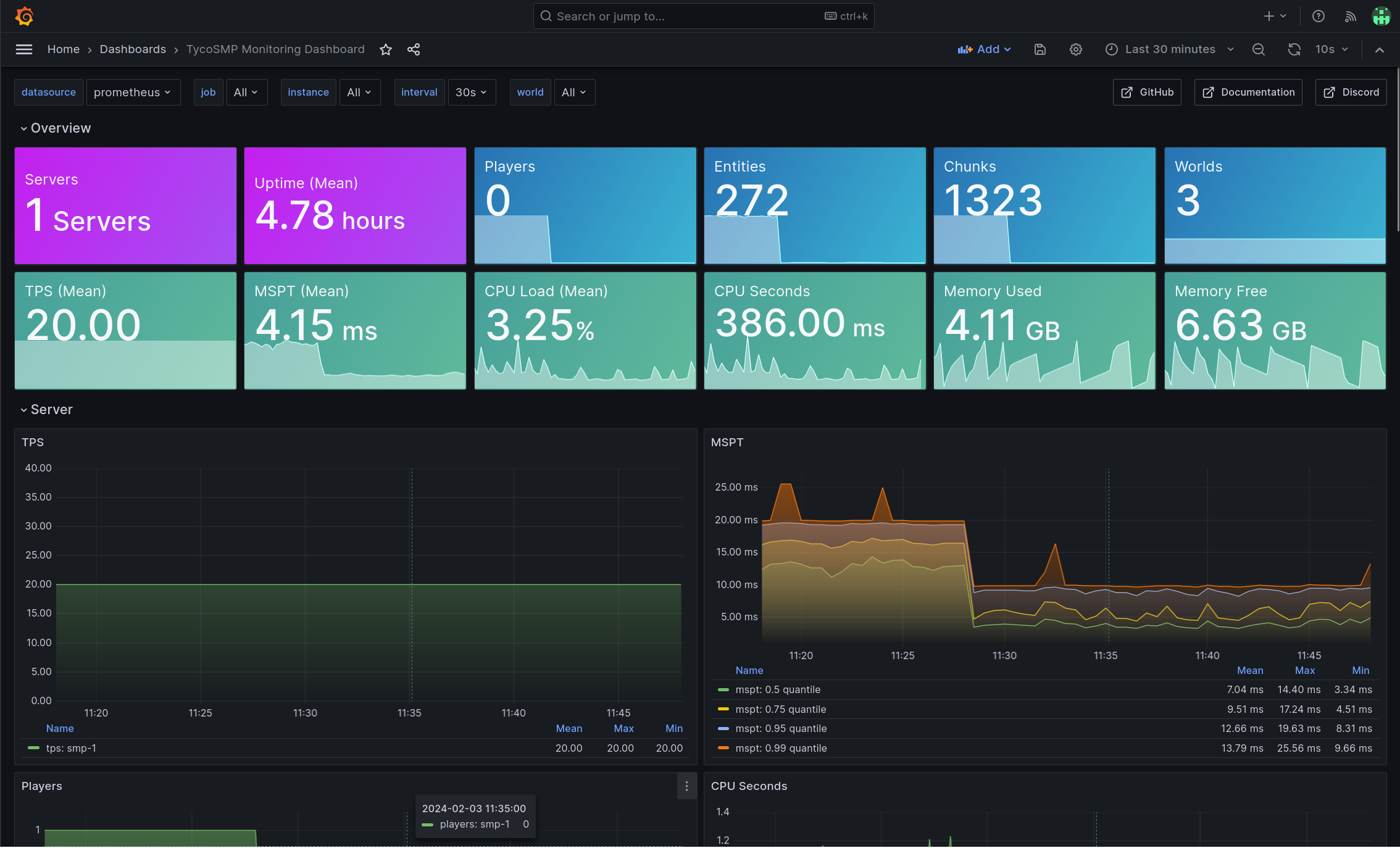Click the Uptime (Mean) stat panel

[x=355, y=206]
